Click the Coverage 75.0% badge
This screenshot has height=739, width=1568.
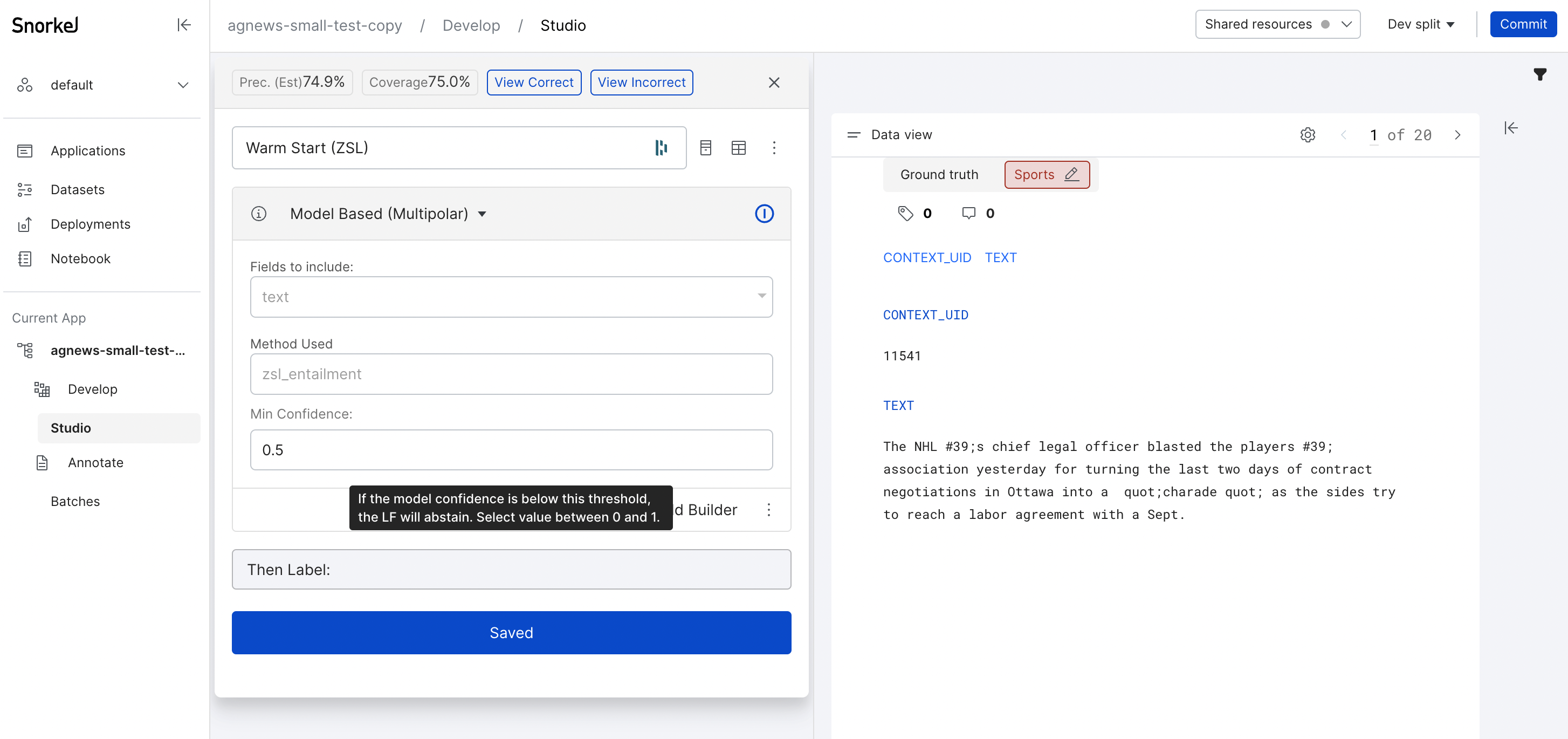(419, 82)
